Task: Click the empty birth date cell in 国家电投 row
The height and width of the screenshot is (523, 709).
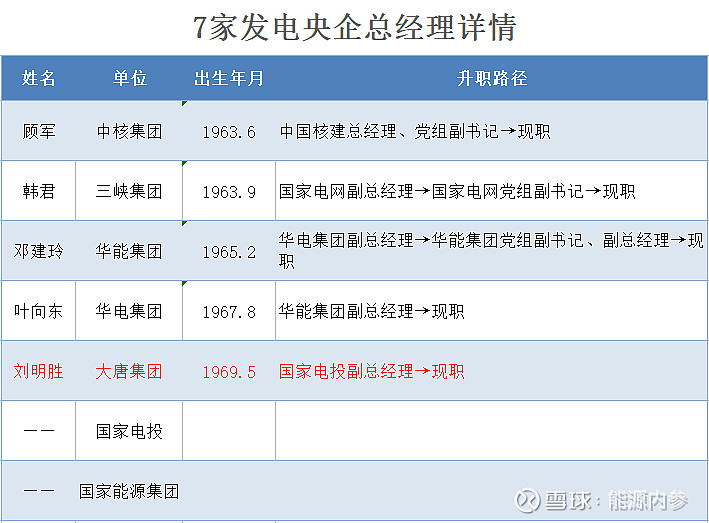Action: coord(229,431)
